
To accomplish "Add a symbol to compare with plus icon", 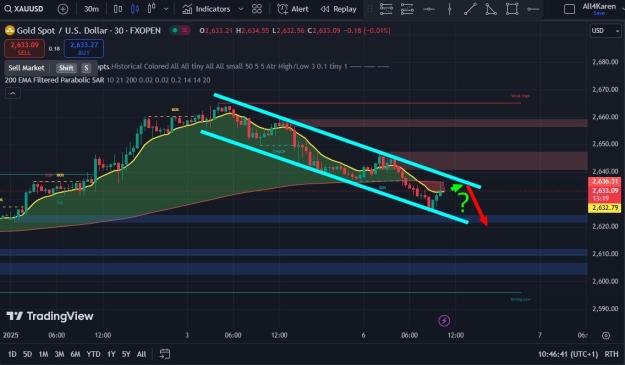I will click(63, 9).
